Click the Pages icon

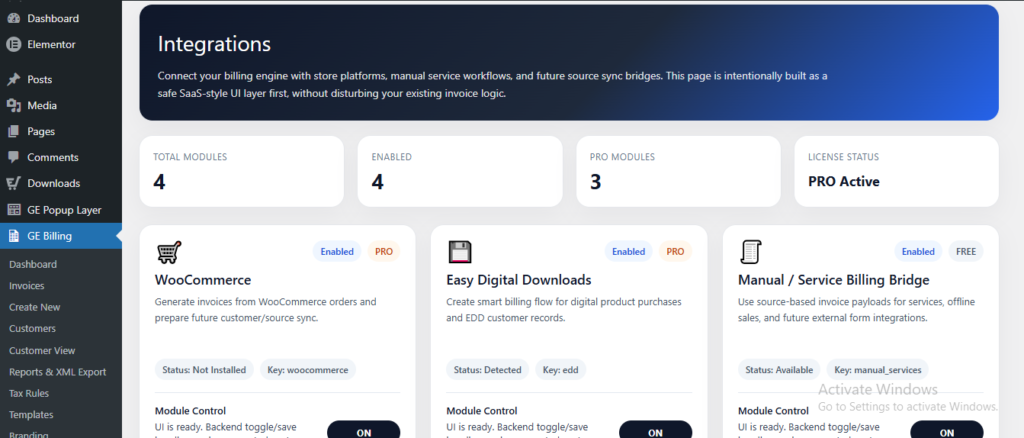tap(13, 132)
